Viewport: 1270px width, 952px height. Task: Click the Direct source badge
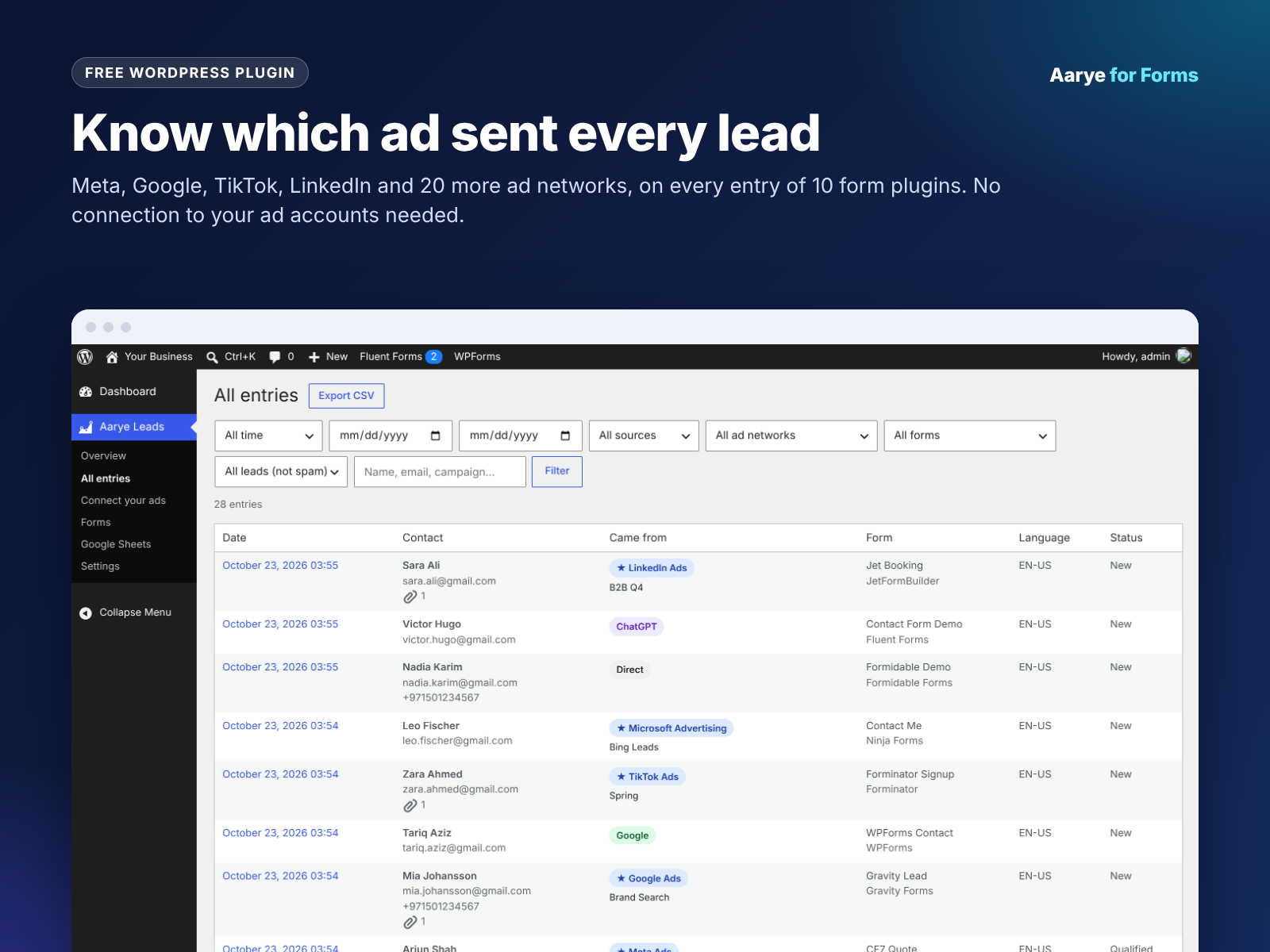click(x=630, y=670)
